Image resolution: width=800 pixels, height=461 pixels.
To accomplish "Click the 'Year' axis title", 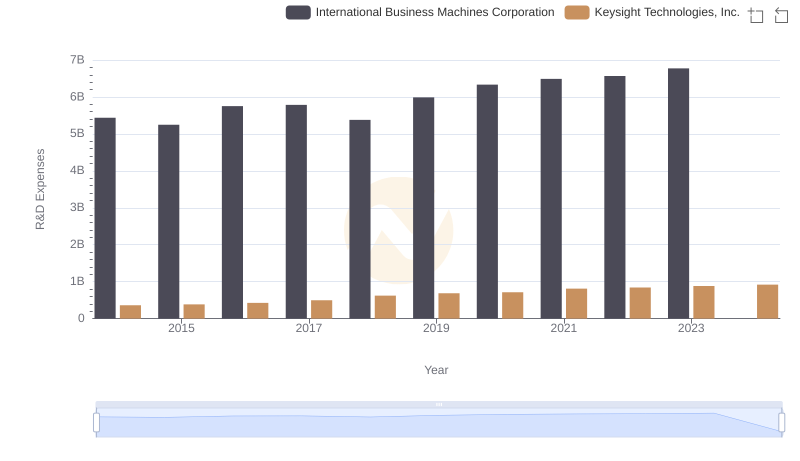I will tap(436, 370).
